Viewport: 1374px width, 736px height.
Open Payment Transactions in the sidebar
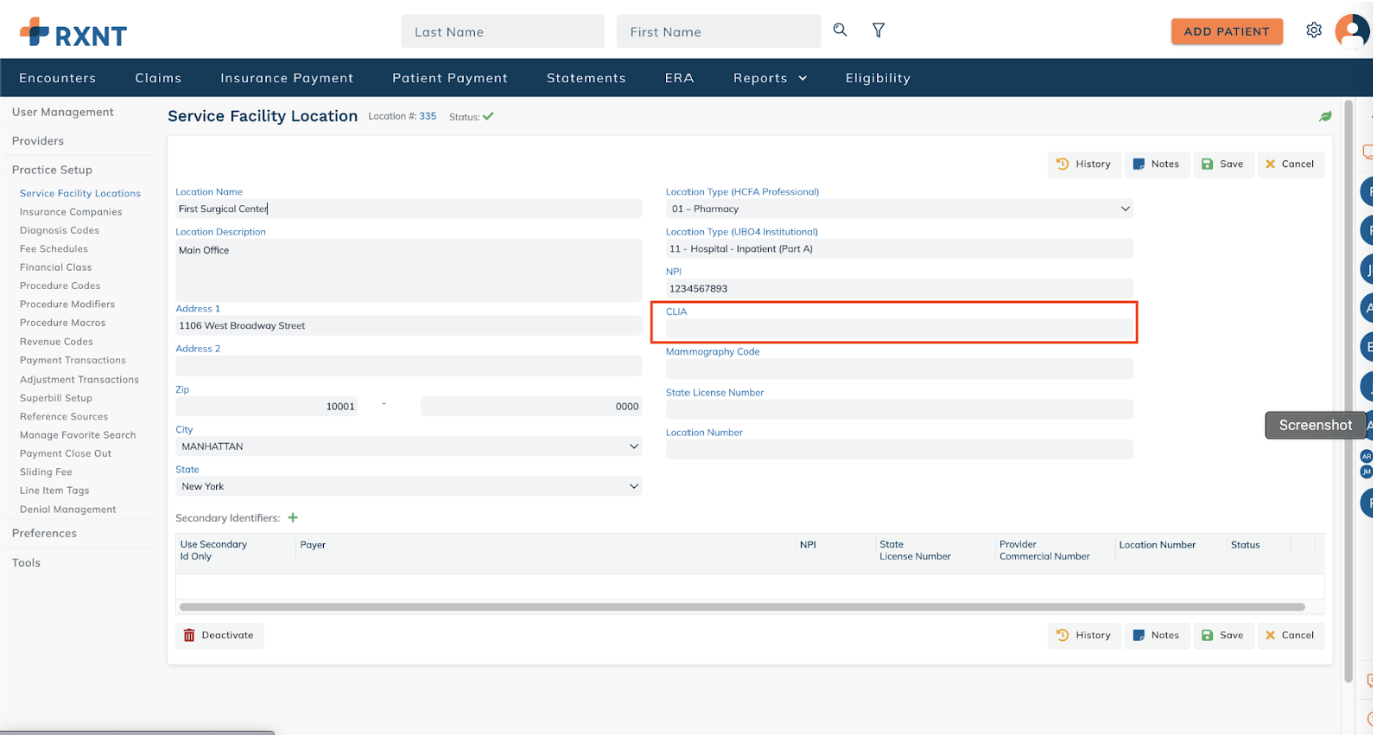coord(73,360)
